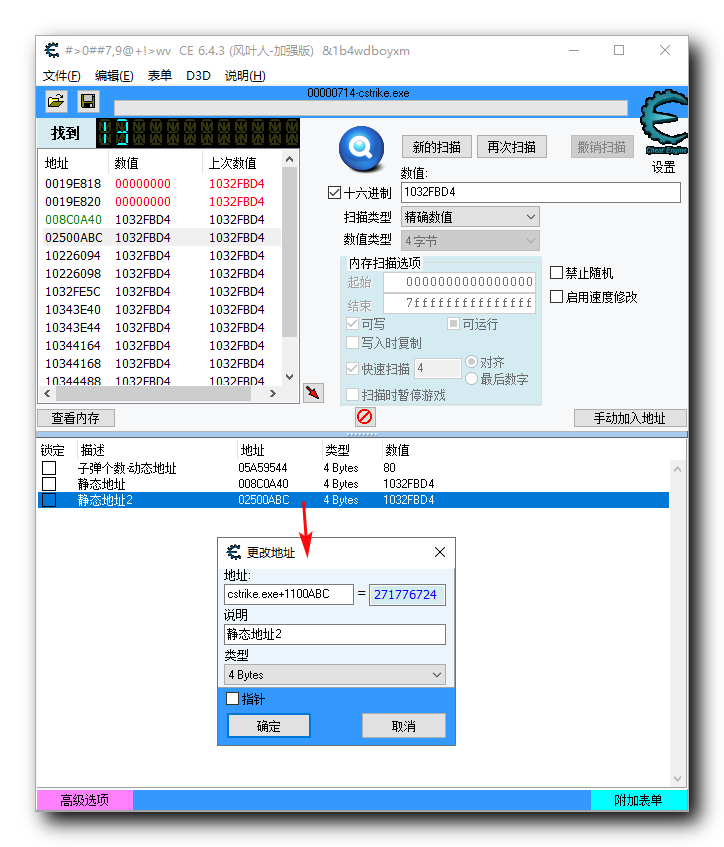This screenshot has height=847, width=724.
Task: Select result row 10226094
Action: coord(160,256)
